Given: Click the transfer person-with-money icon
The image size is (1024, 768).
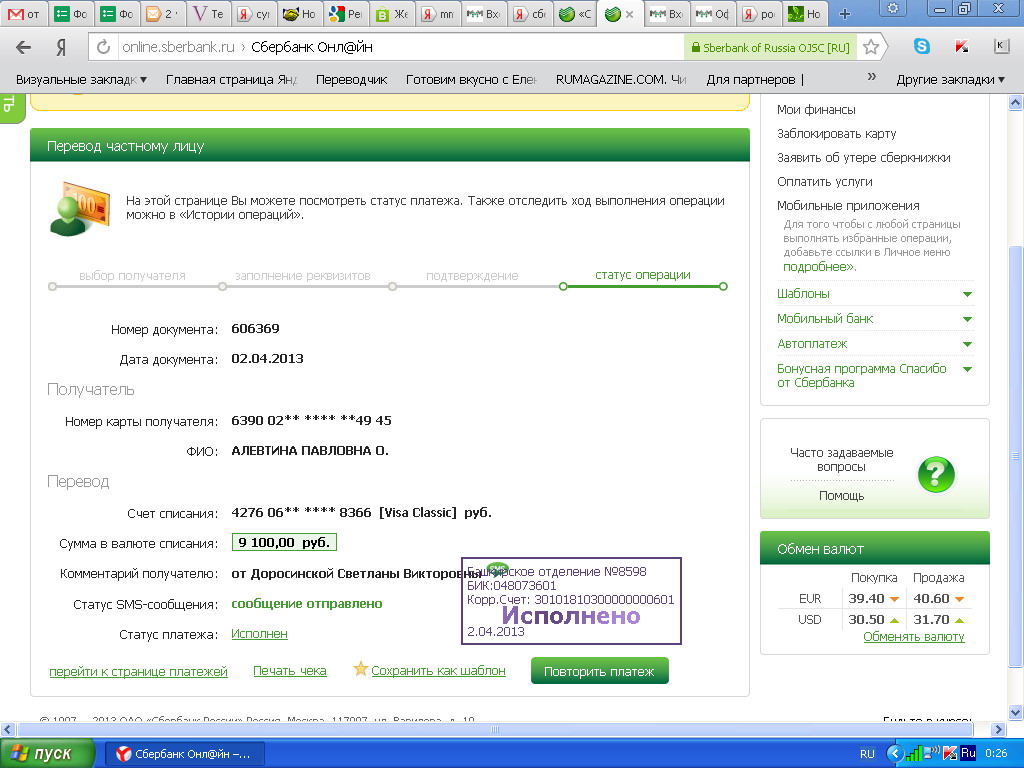Looking at the screenshot, I should (x=79, y=208).
